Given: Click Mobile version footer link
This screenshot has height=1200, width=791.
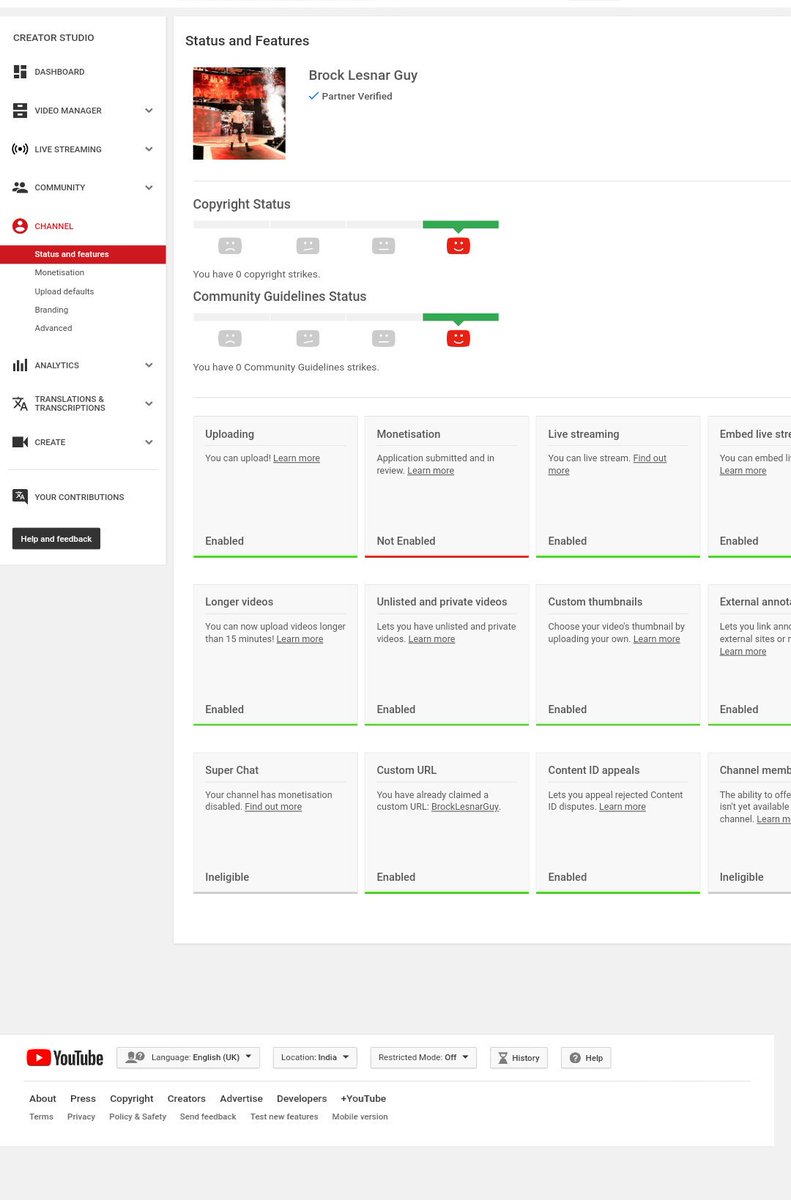Looking at the screenshot, I should click(360, 1117).
